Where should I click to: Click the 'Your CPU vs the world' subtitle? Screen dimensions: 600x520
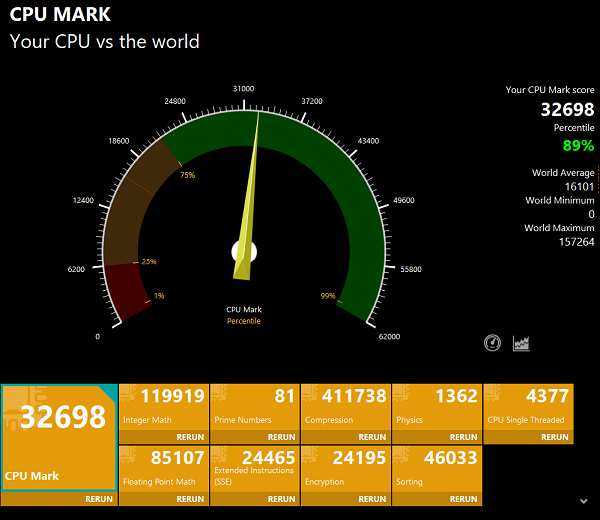[104, 41]
